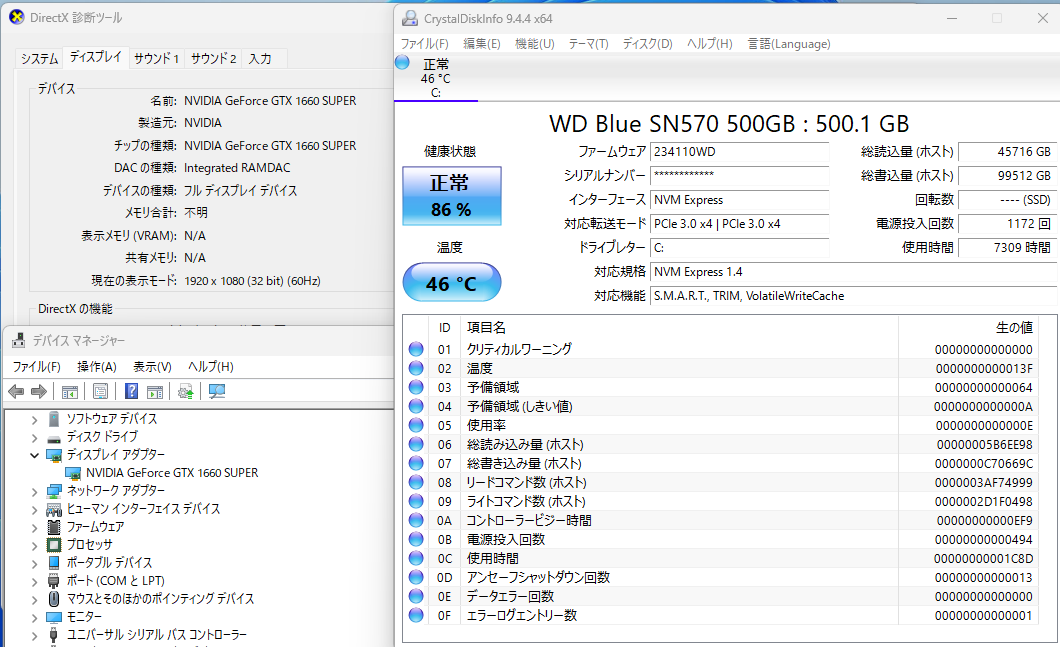Click the firmware category icon

[x=54, y=527]
